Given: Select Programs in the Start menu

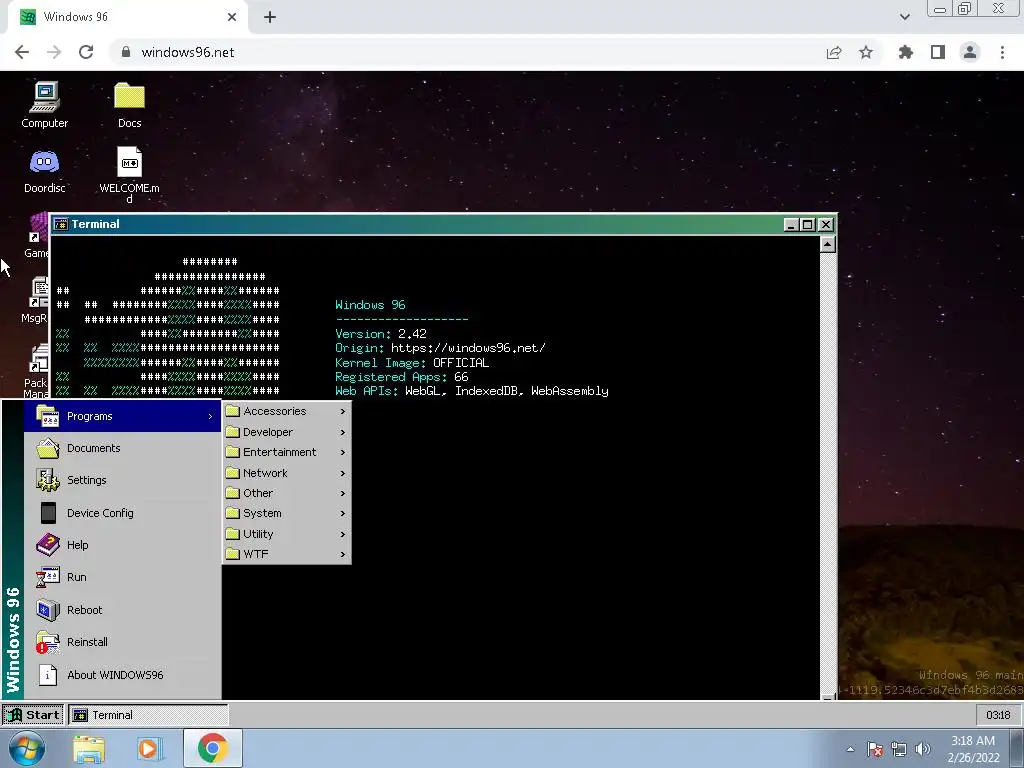Looking at the screenshot, I should [x=122, y=416].
